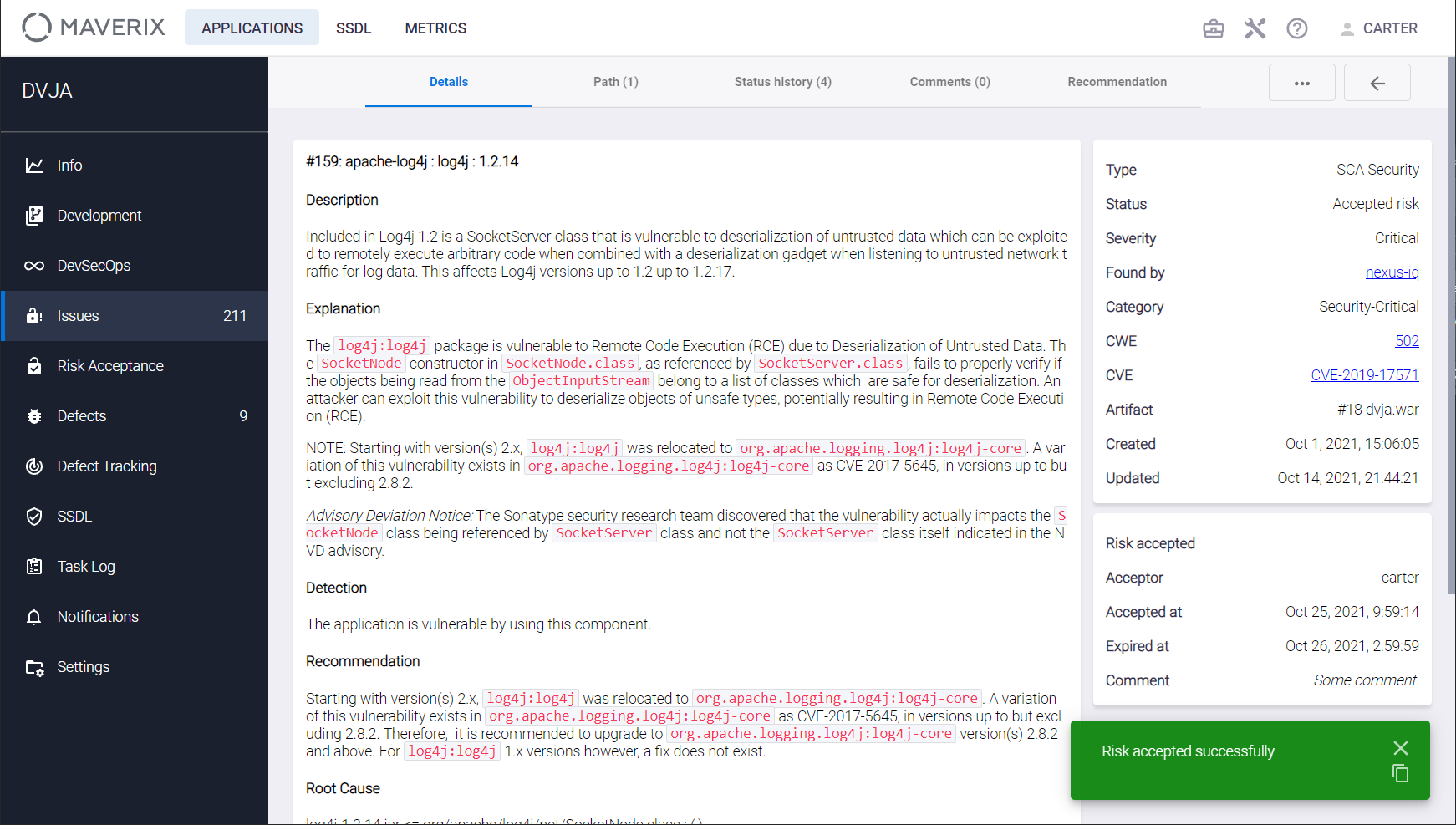Switch to the Path (1) tab

coord(616,82)
